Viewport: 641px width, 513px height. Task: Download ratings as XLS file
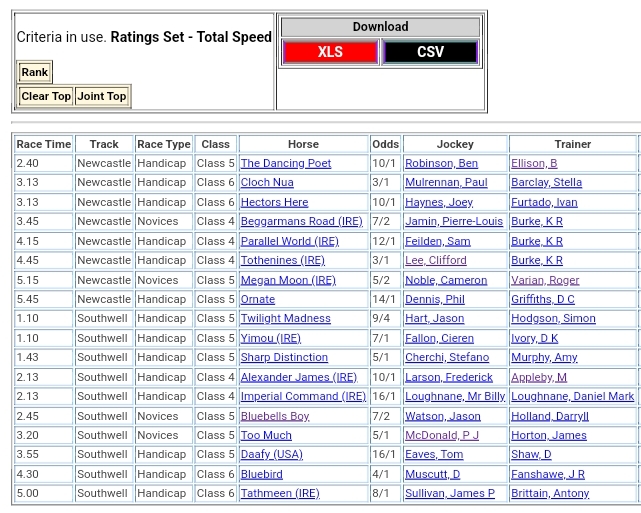[330, 52]
